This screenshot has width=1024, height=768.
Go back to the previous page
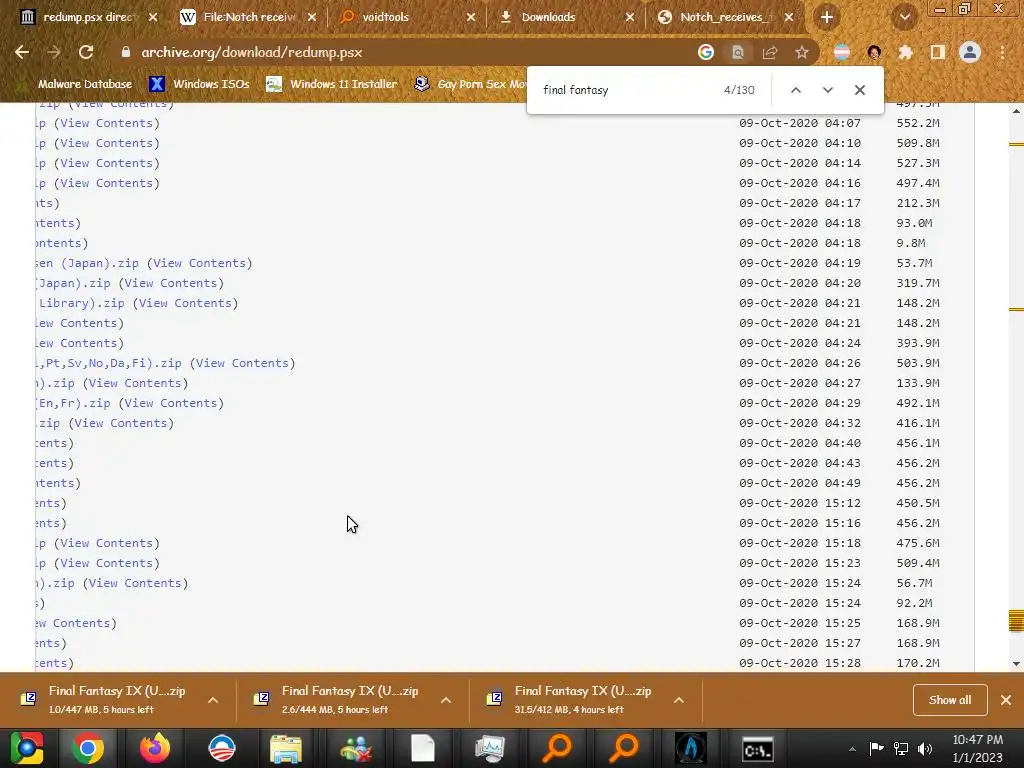click(22, 52)
